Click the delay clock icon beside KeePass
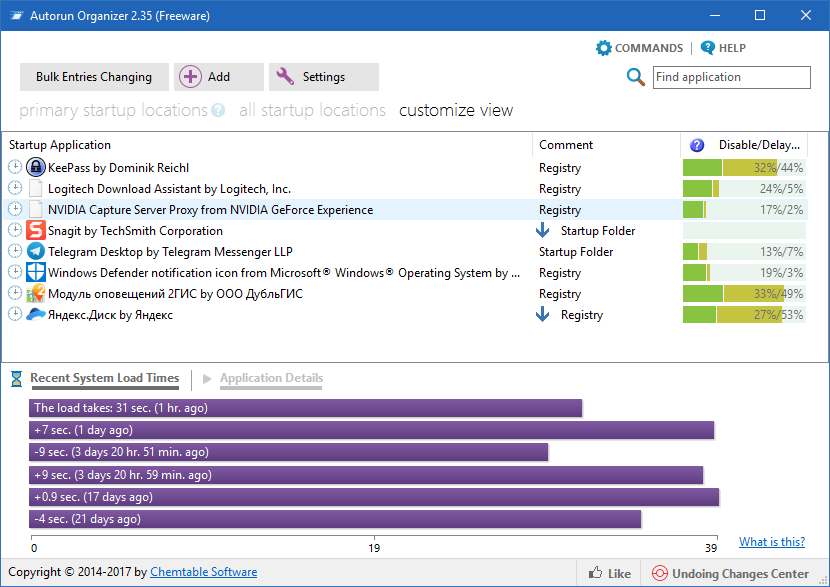The image size is (830, 587). click(x=15, y=167)
